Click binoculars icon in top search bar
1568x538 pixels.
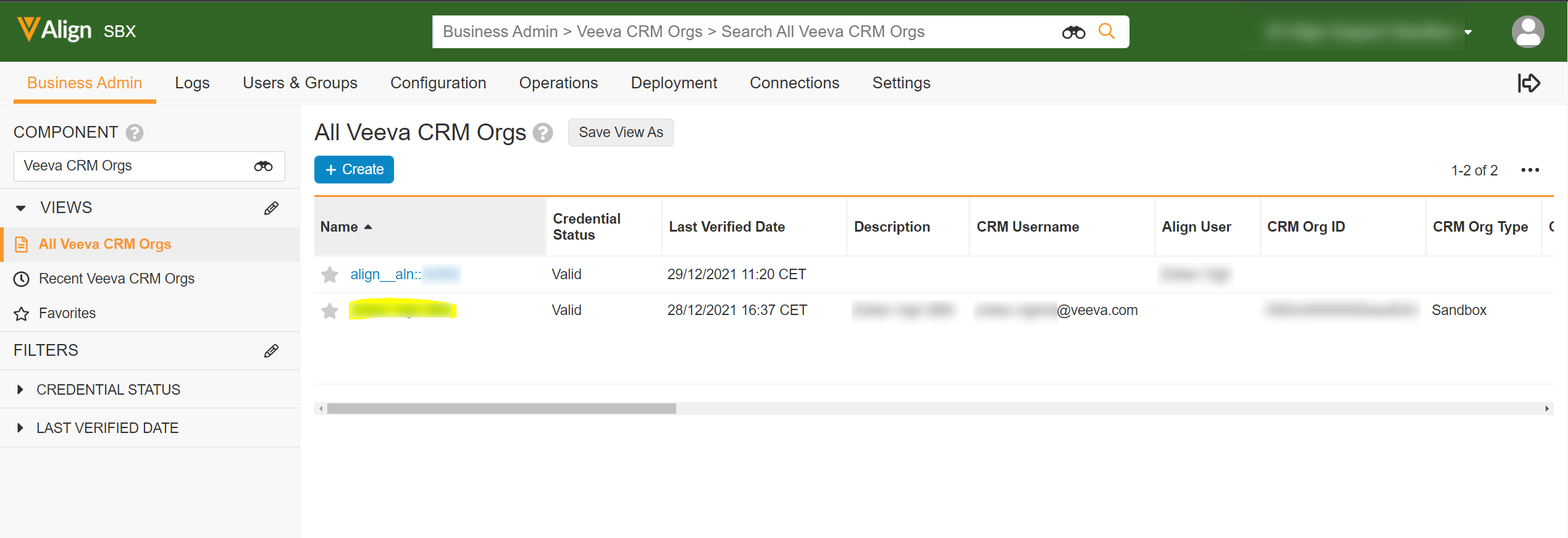(x=1073, y=32)
